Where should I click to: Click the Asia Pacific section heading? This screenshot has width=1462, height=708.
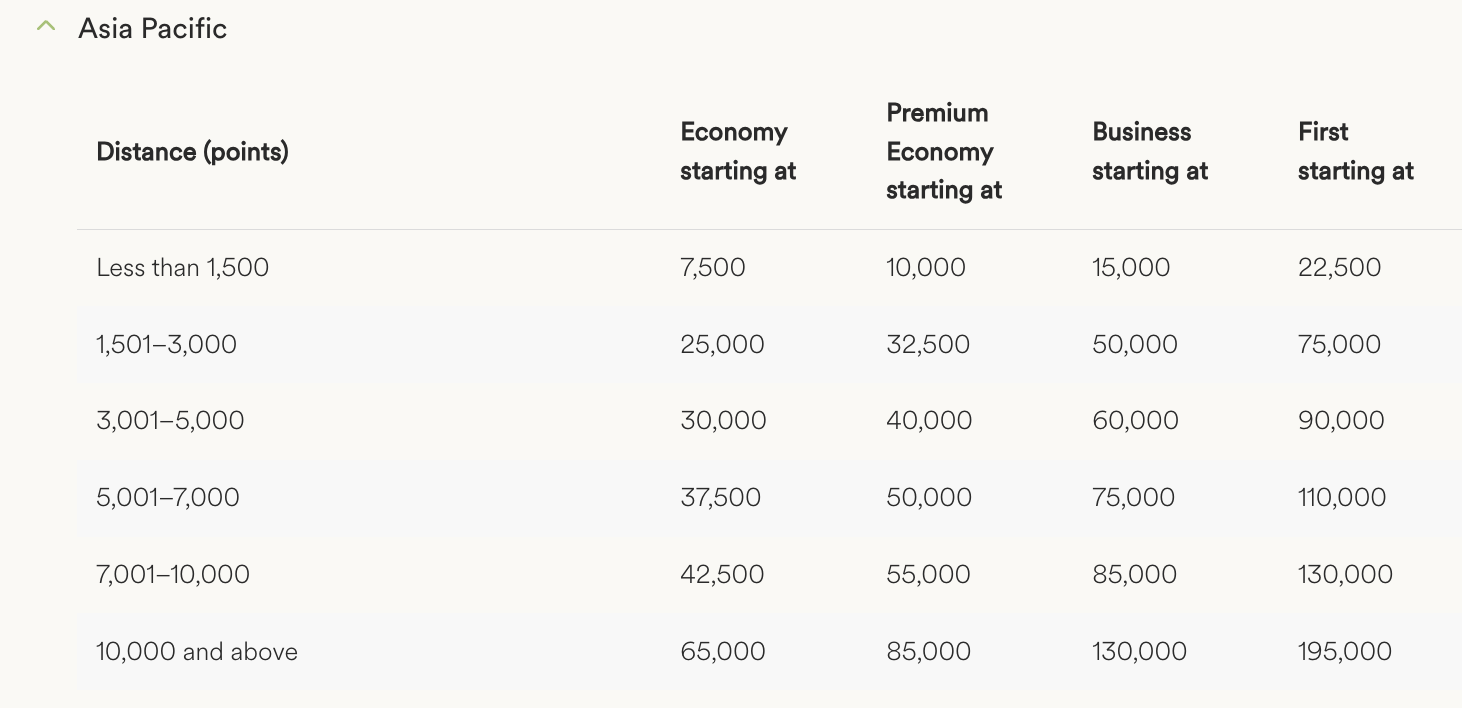[152, 28]
